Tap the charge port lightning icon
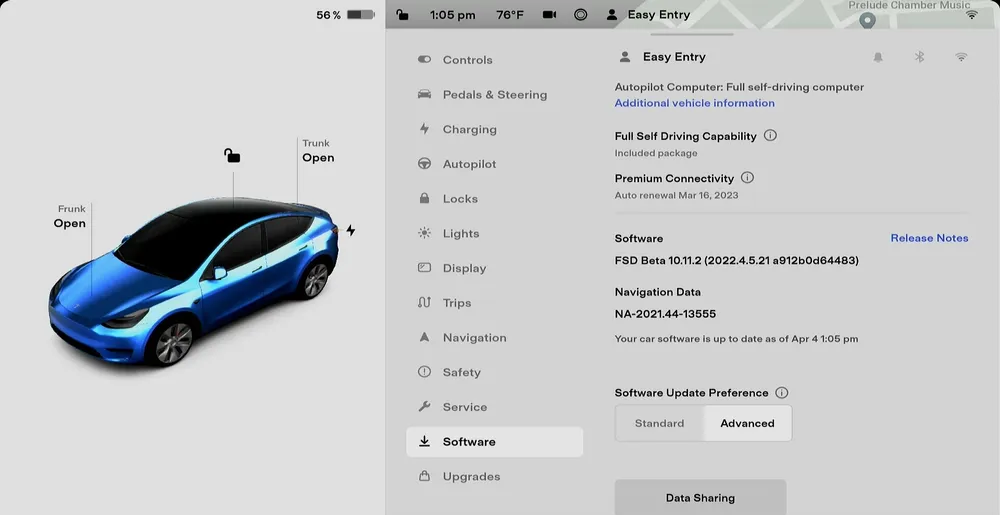The height and width of the screenshot is (515, 1000). pos(350,230)
